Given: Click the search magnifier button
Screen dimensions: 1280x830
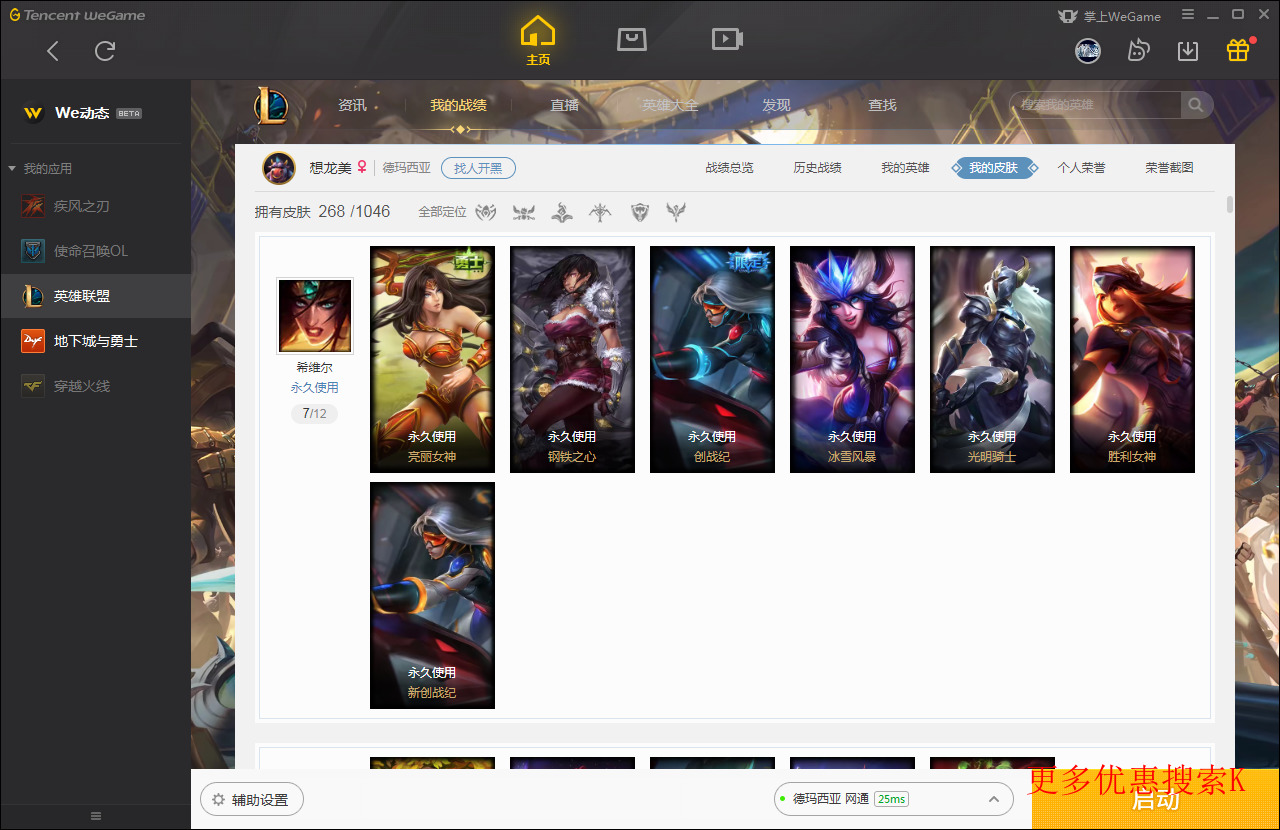Looking at the screenshot, I should [1196, 105].
